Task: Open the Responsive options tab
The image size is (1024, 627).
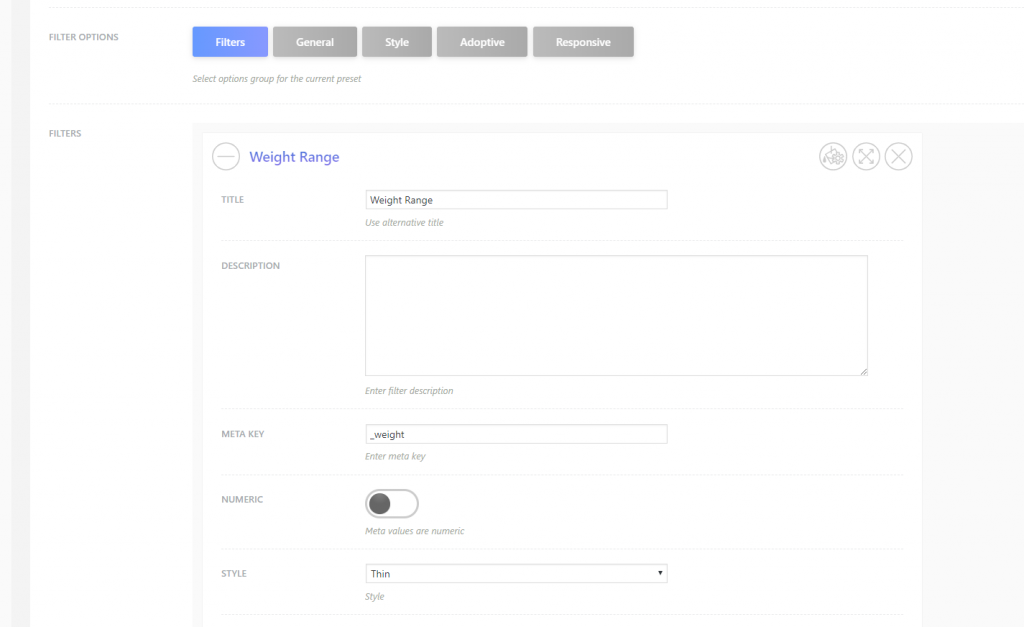Action: [583, 42]
